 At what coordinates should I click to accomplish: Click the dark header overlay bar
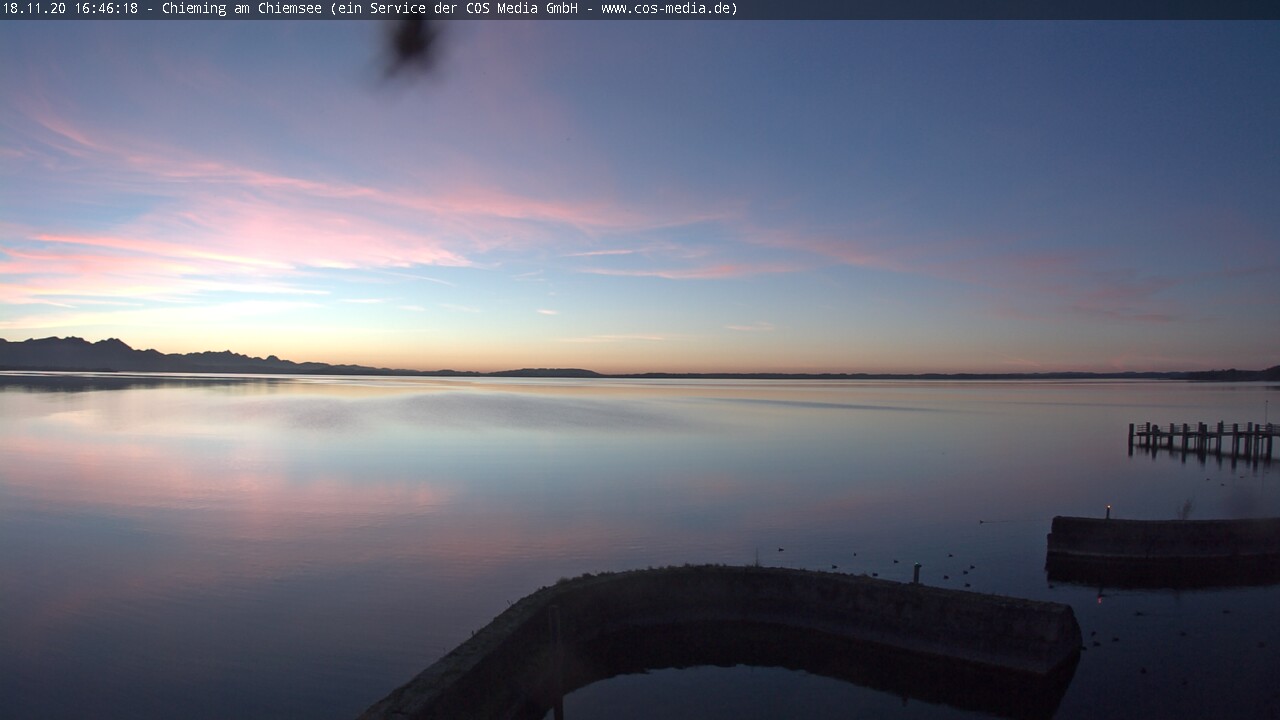coord(1000,9)
